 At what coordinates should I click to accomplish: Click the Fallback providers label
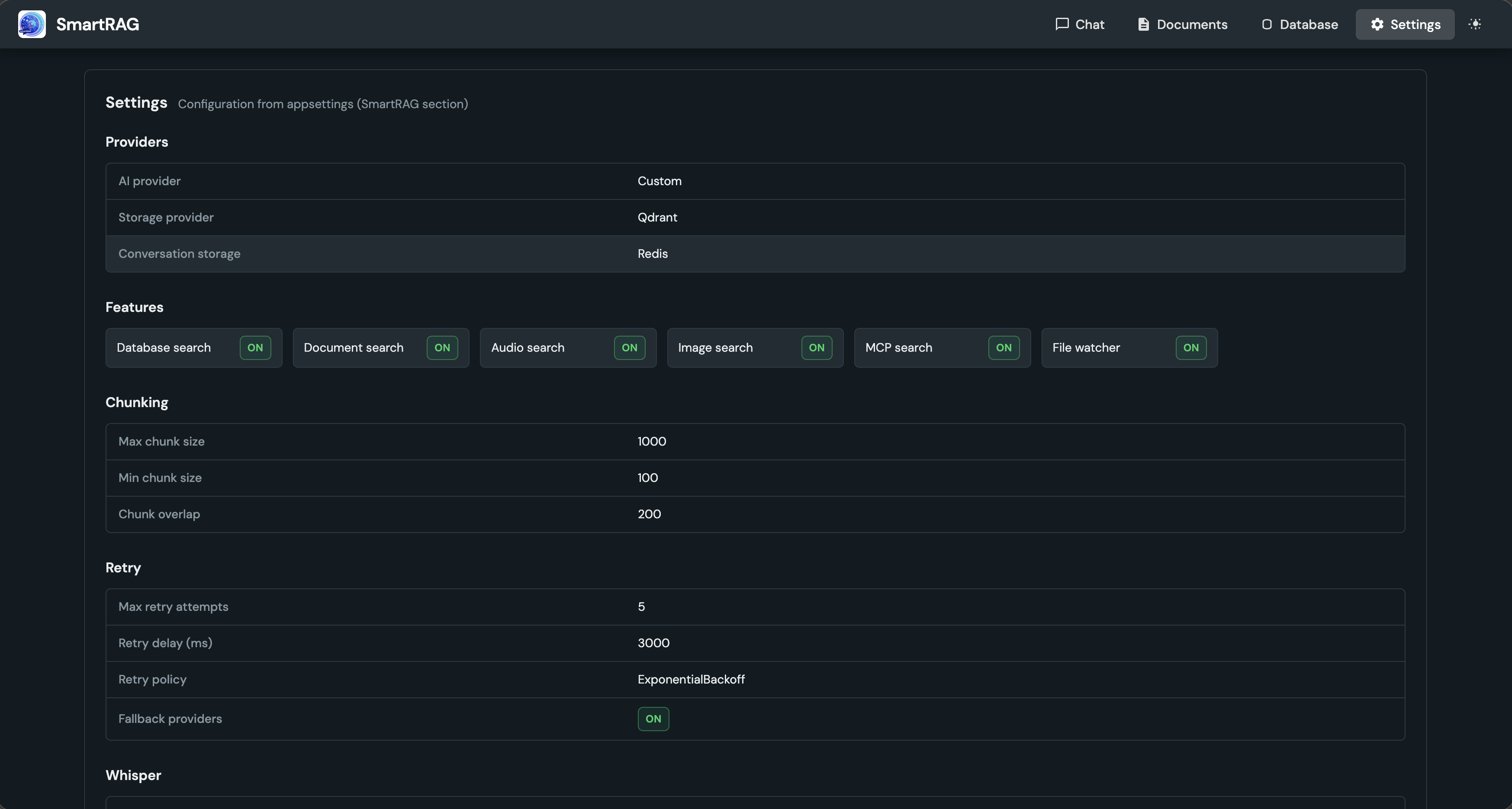(170, 719)
